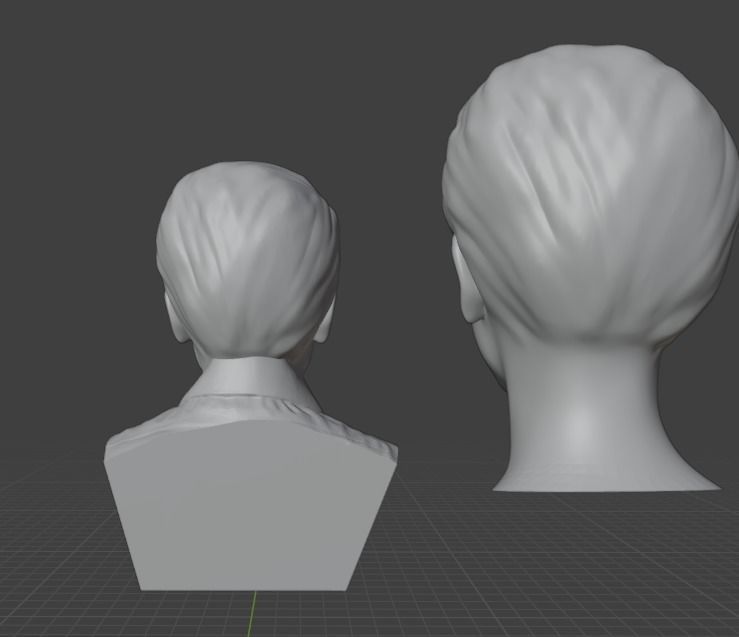This screenshot has height=637, width=739.
Task: Select the bust model with shoulders base
Action: [x=251, y=377]
